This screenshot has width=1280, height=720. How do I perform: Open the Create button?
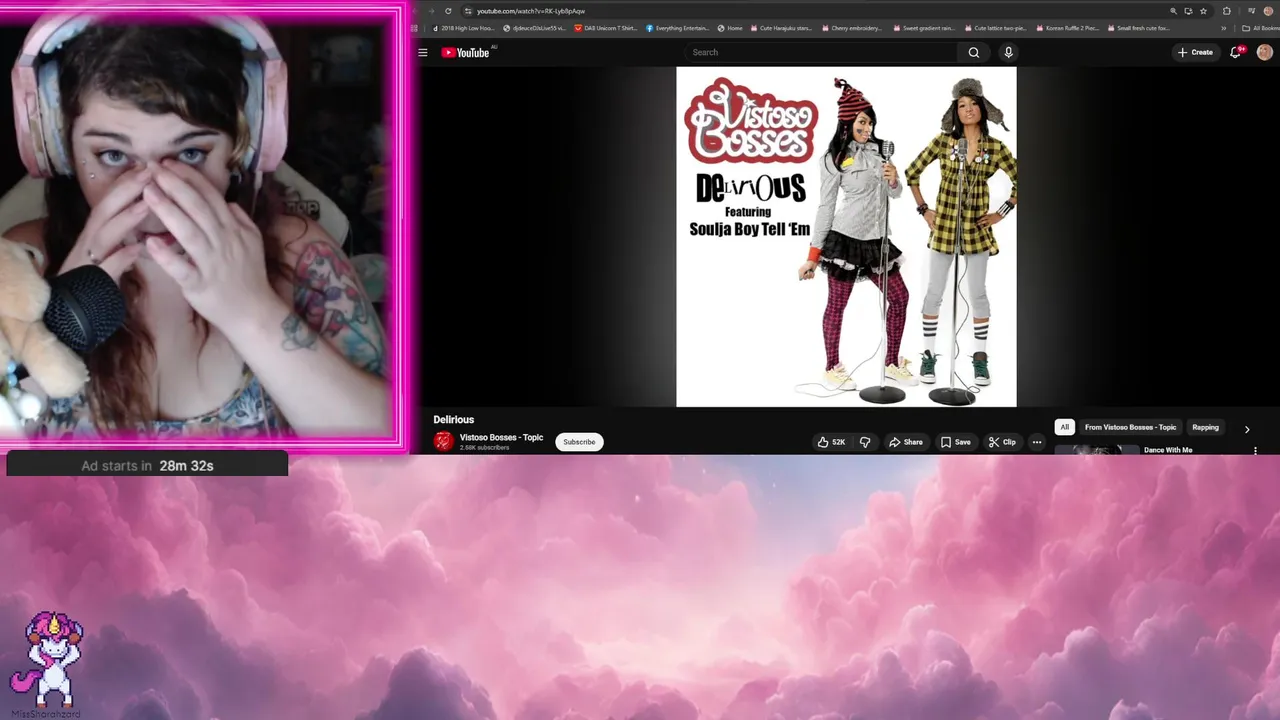pyautogui.click(x=1195, y=52)
